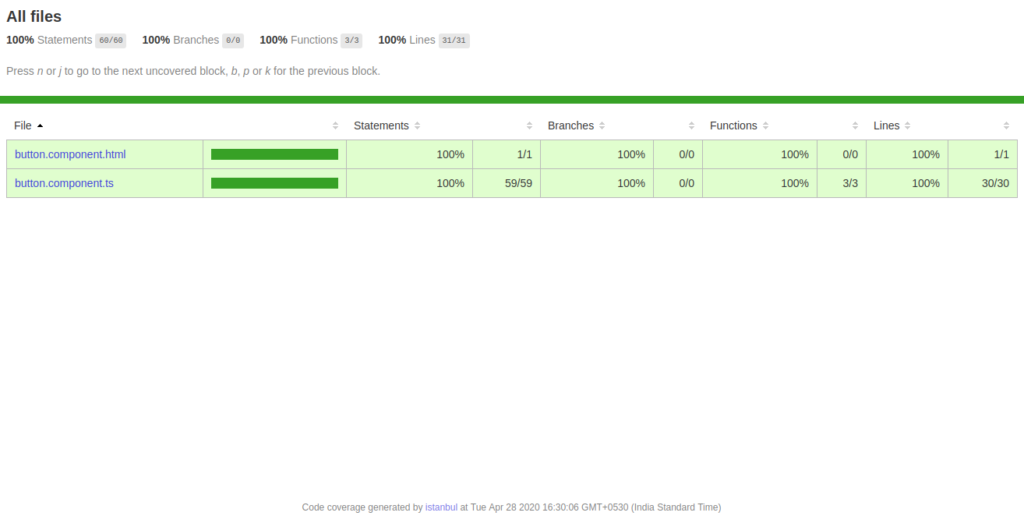Viewport: 1024px width, 523px height.
Task: Sort by Branches column header
Action: point(570,125)
